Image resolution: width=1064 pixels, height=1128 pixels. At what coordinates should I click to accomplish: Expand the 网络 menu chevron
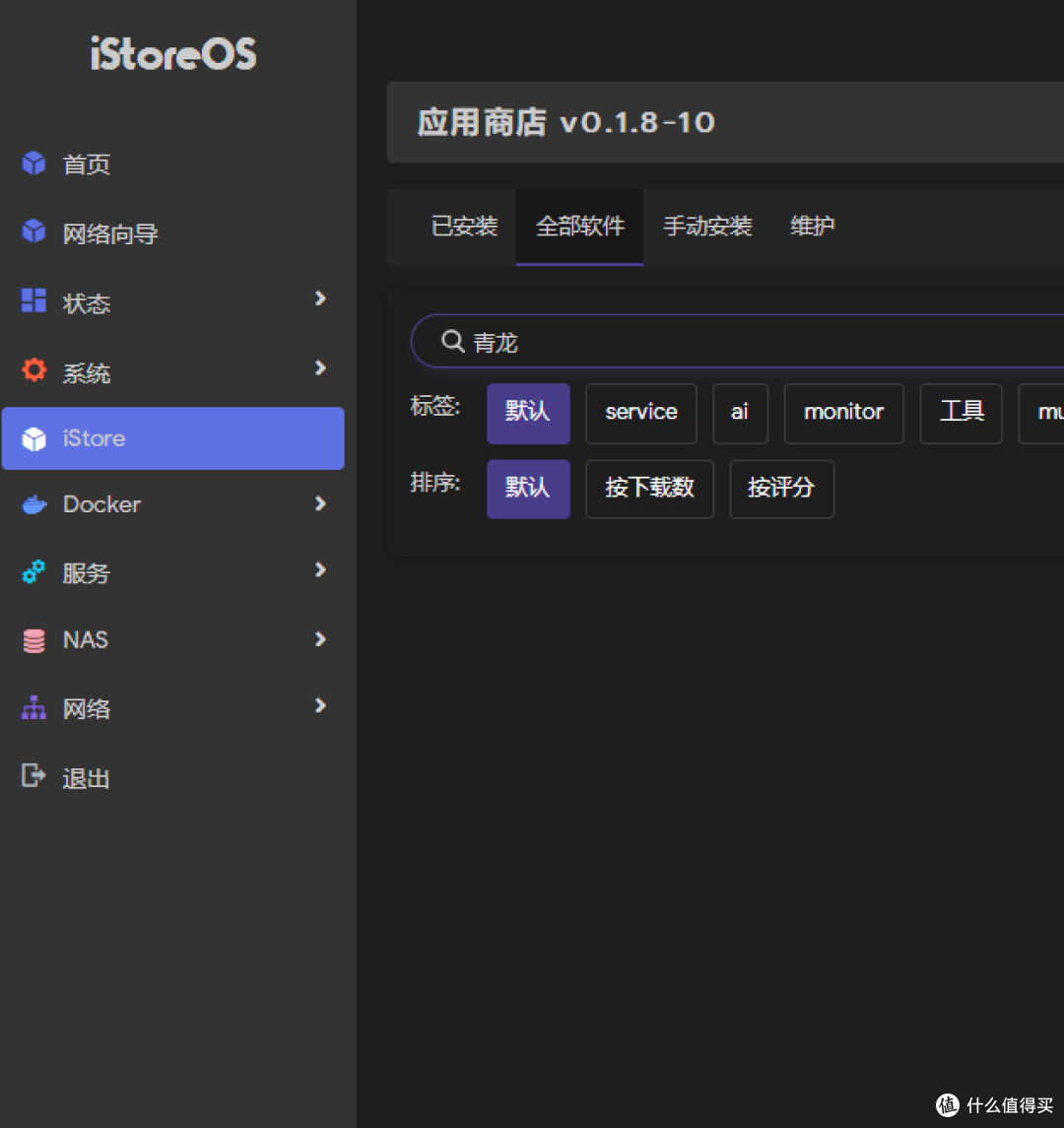pos(321,705)
